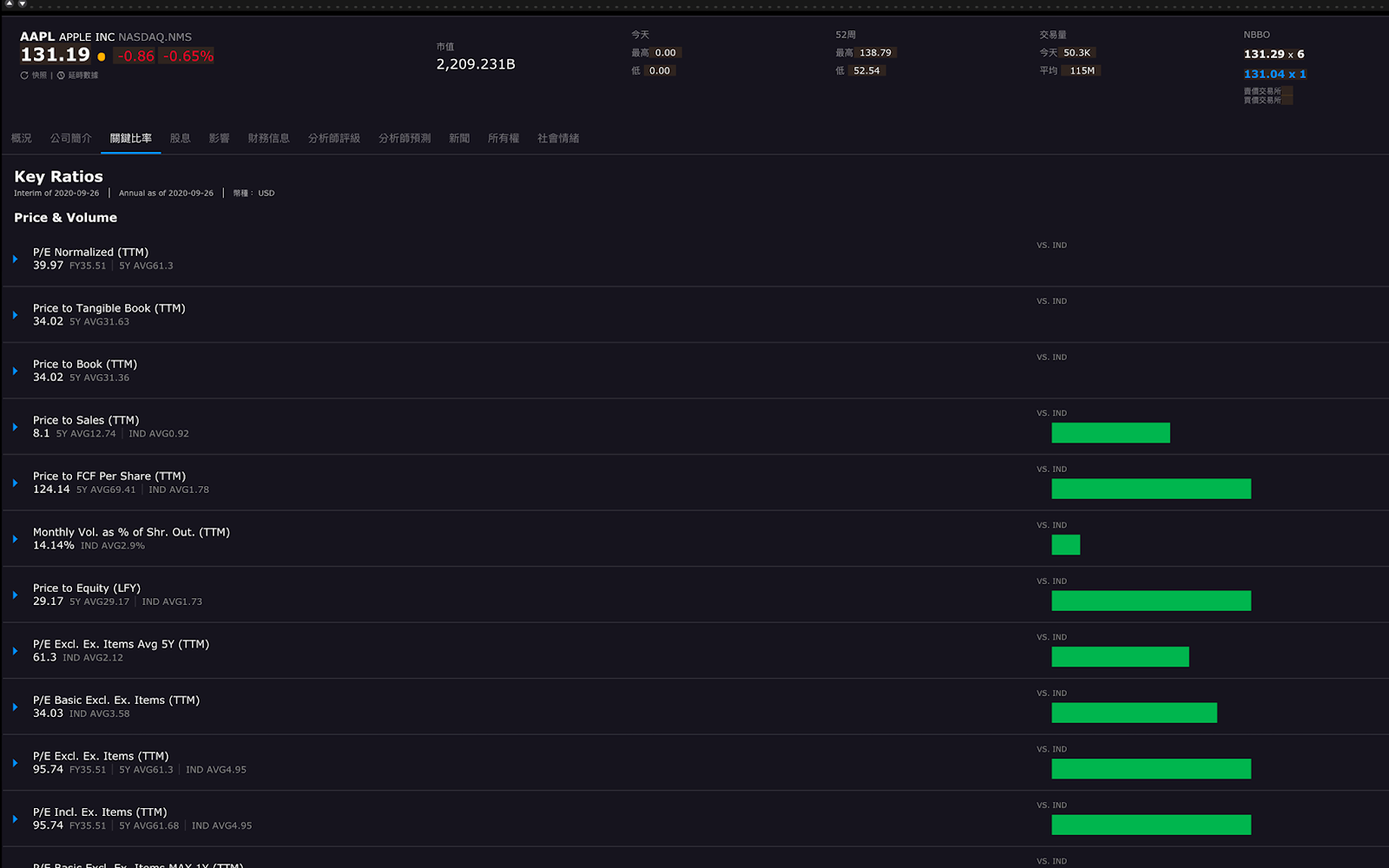Switch to the 股息 dividends tab
1389x868 pixels.
pos(181,138)
